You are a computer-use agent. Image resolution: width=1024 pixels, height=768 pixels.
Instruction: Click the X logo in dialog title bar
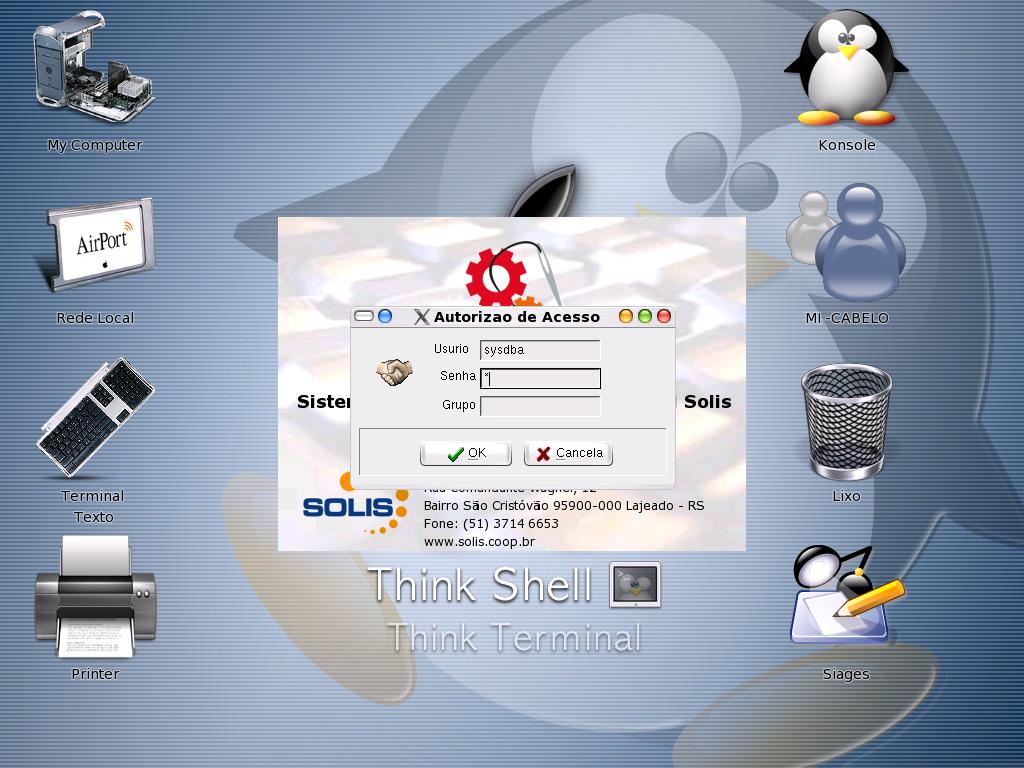point(421,317)
